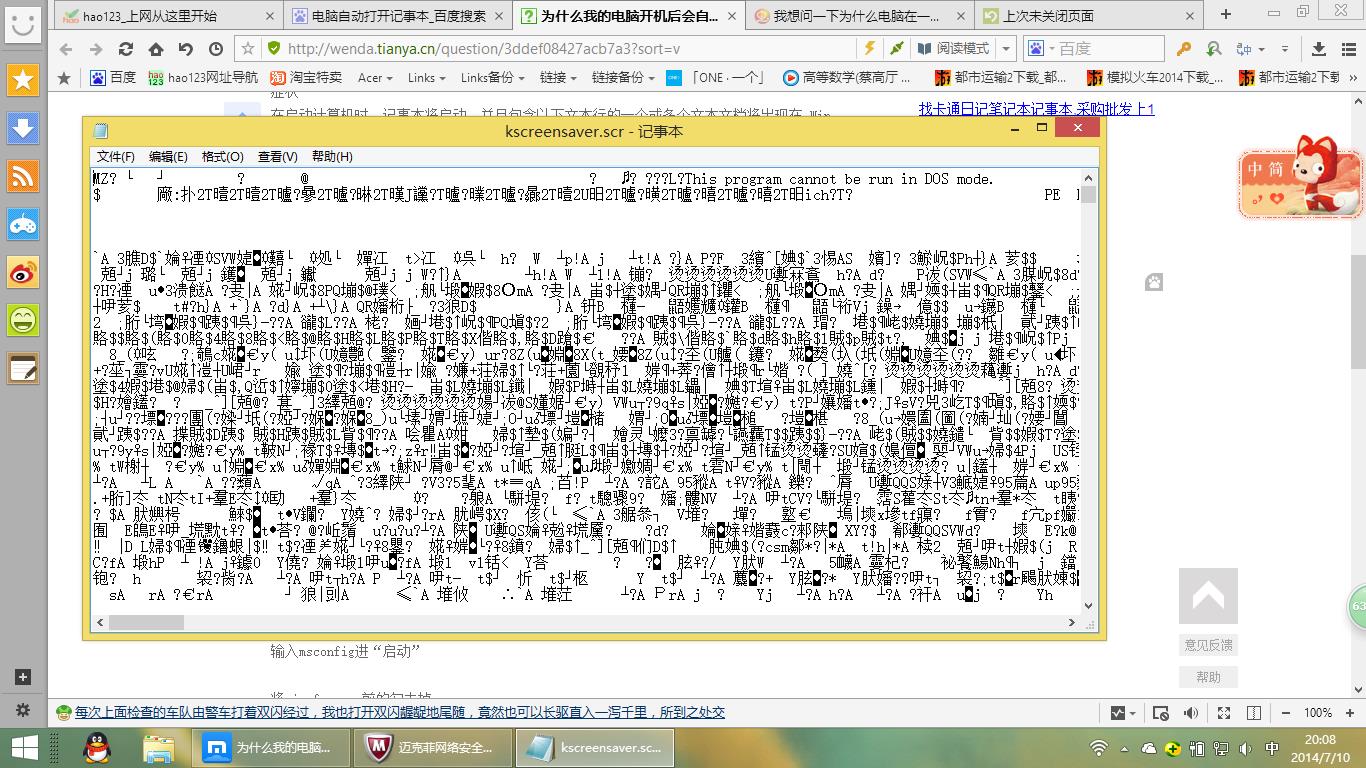Viewport: 1366px width, 768px height.
Task: Open the downloads manager in browser toolbar
Action: (x=1319, y=48)
